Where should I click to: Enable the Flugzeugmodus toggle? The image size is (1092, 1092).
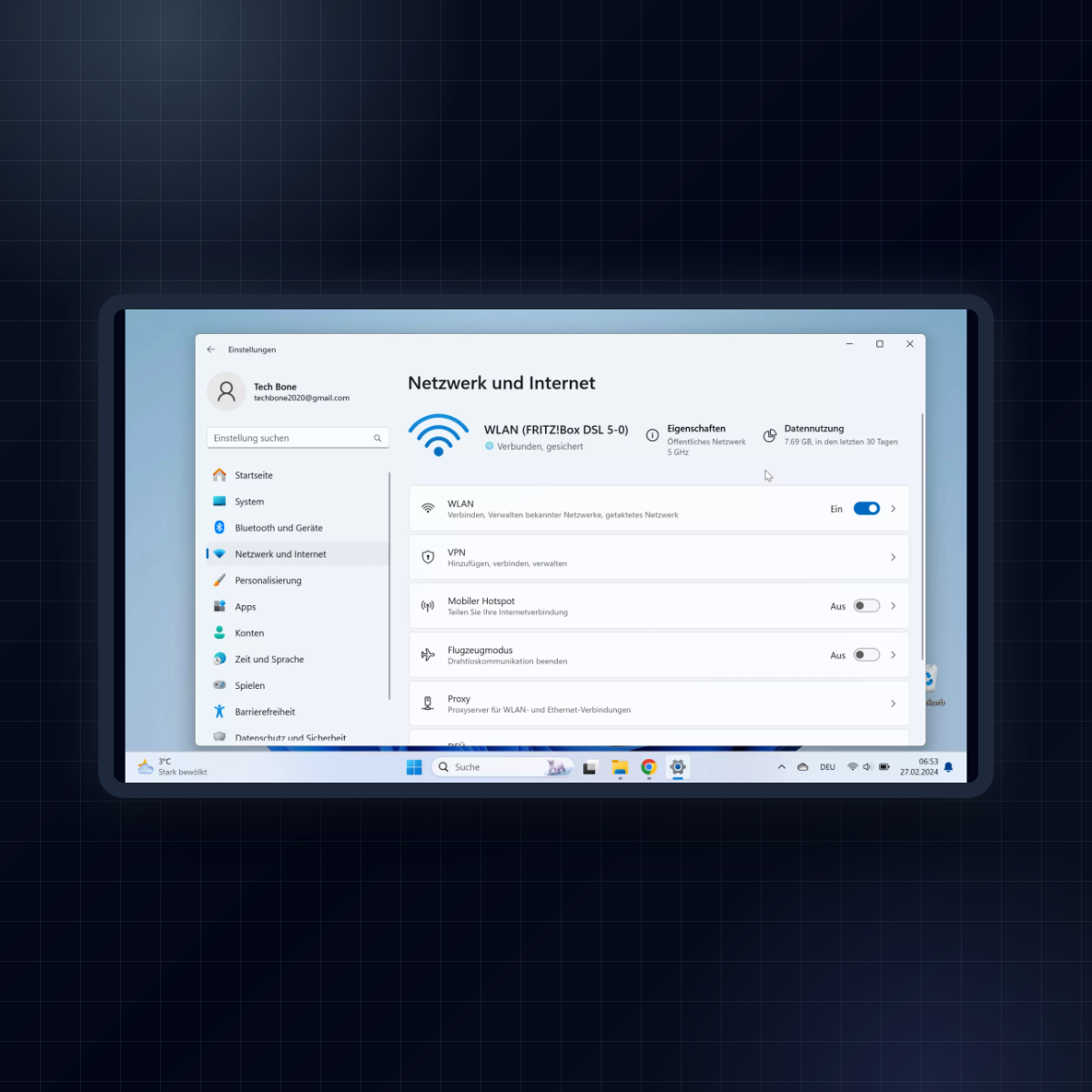[866, 654]
